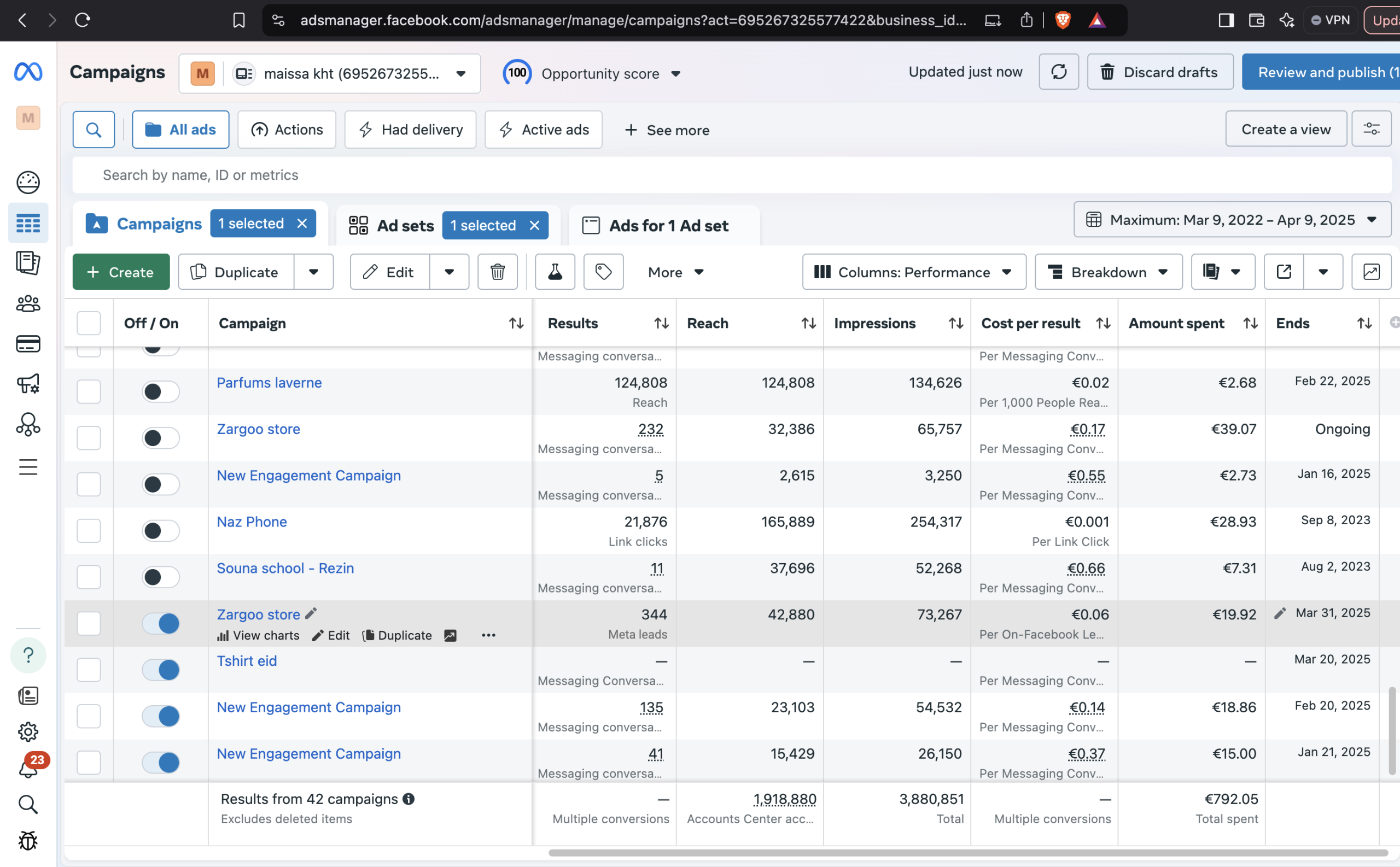Click green Create button
Image resolution: width=1400 pixels, height=867 pixels.
[x=121, y=272]
